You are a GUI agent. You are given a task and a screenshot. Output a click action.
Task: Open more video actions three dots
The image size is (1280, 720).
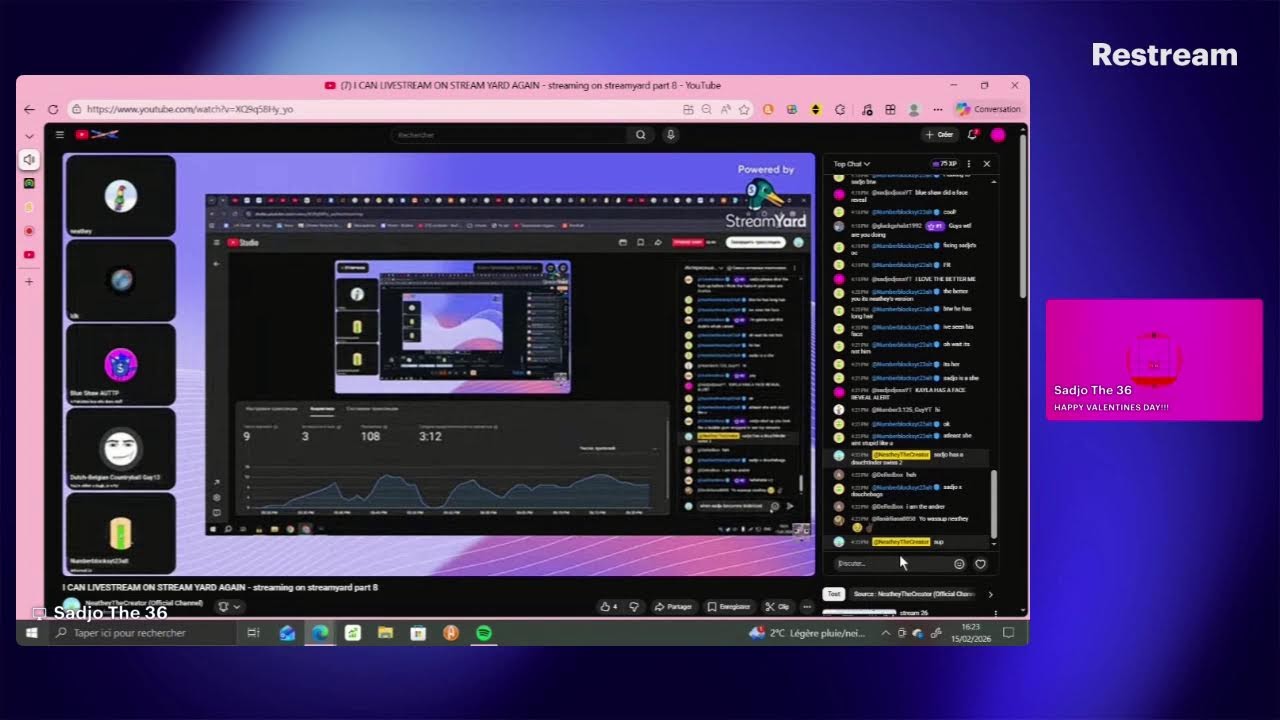pyautogui.click(x=807, y=606)
